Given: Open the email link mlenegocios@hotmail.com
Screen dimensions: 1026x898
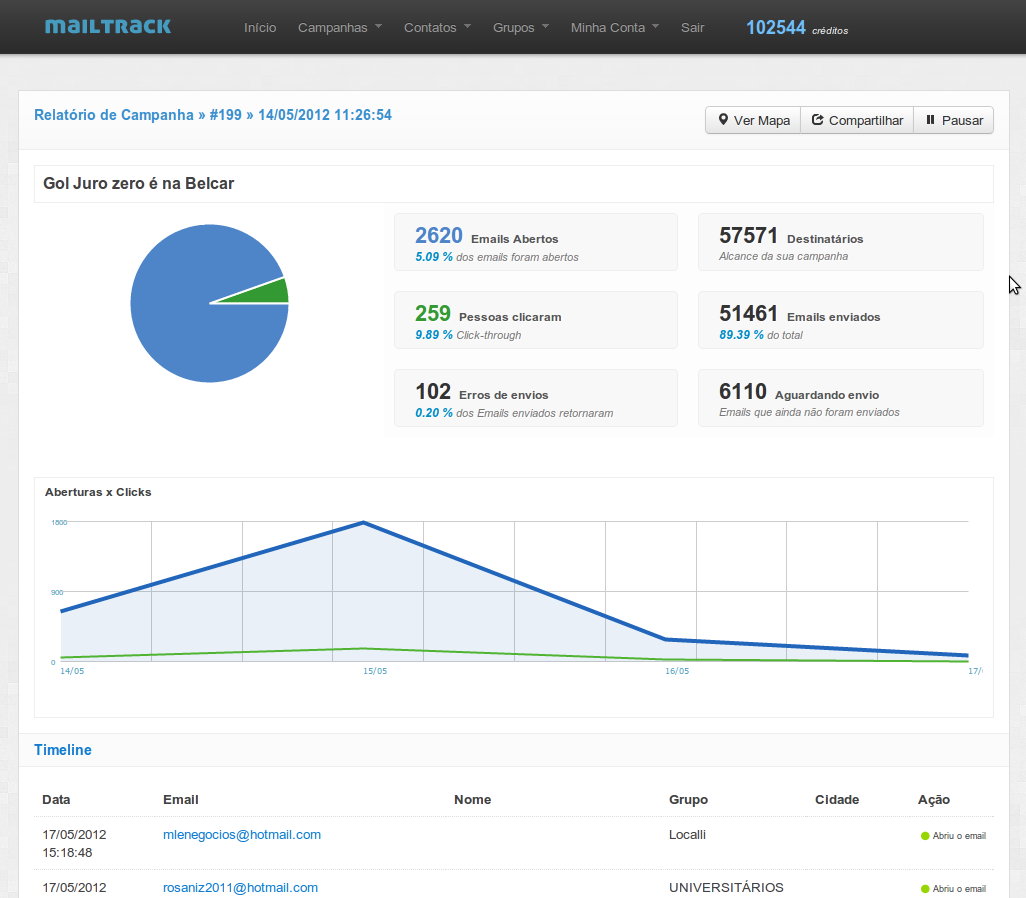Looking at the screenshot, I should [x=241, y=834].
